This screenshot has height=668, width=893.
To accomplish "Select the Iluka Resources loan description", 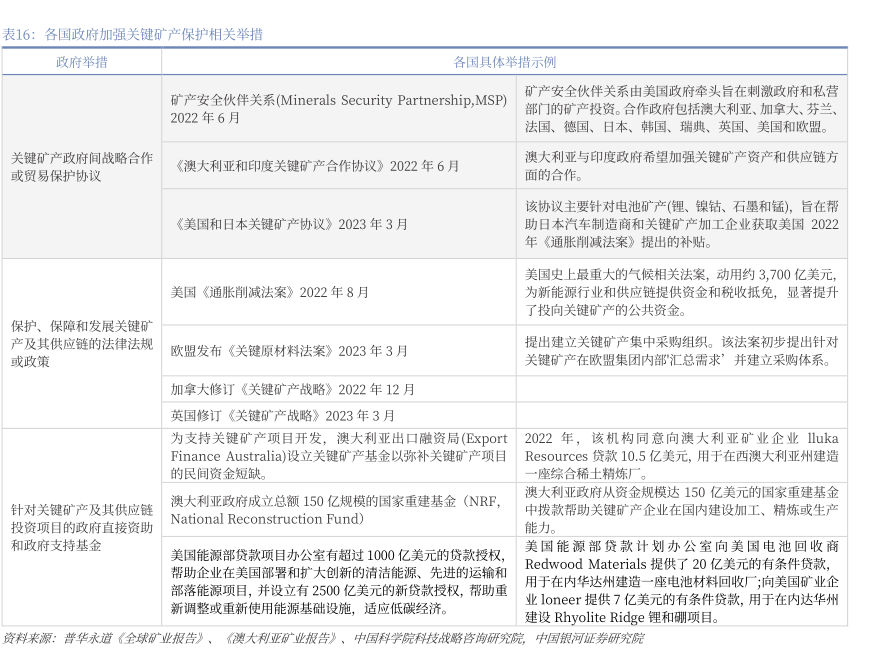I will [x=681, y=456].
